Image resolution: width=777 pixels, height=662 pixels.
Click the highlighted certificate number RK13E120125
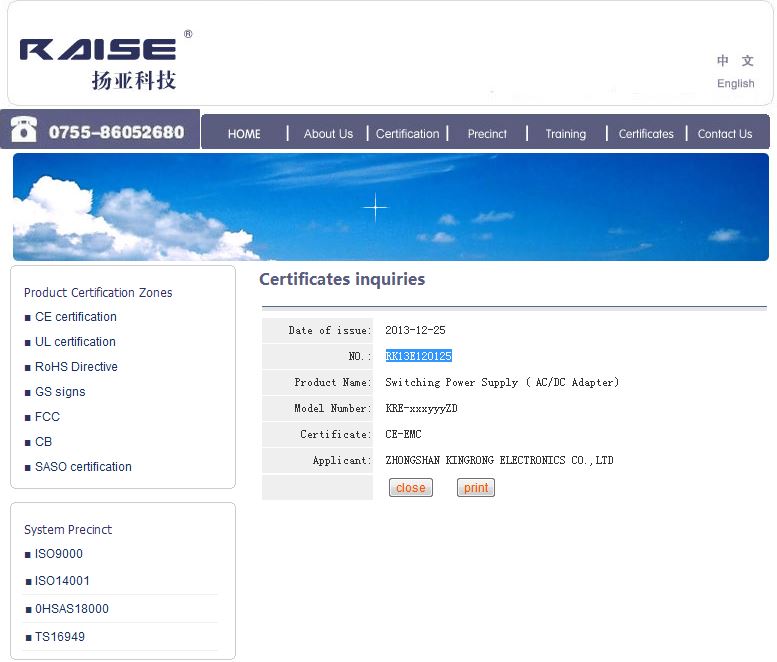click(418, 356)
